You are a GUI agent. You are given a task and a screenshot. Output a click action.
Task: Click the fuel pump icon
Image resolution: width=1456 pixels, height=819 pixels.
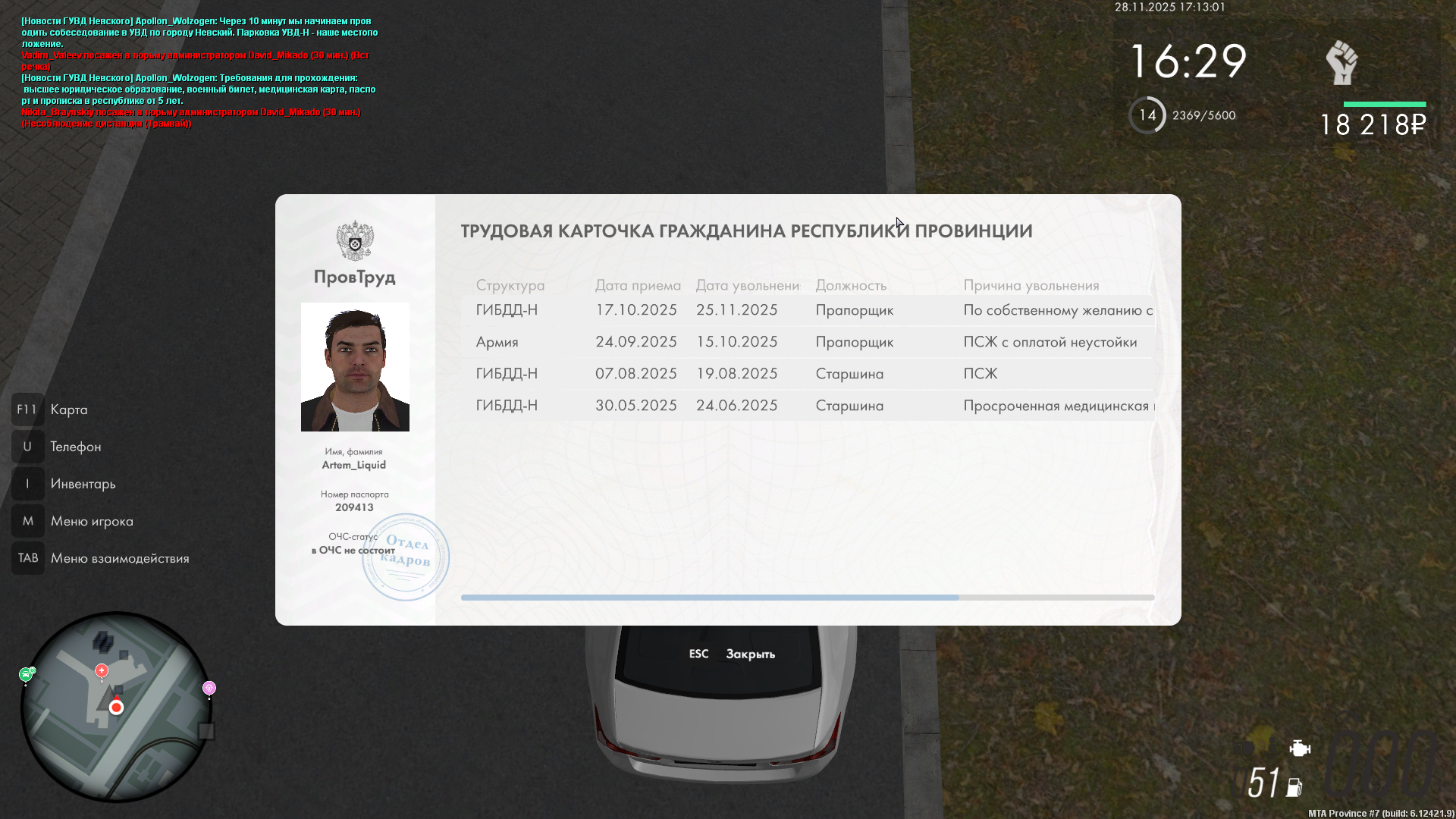(x=1294, y=788)
